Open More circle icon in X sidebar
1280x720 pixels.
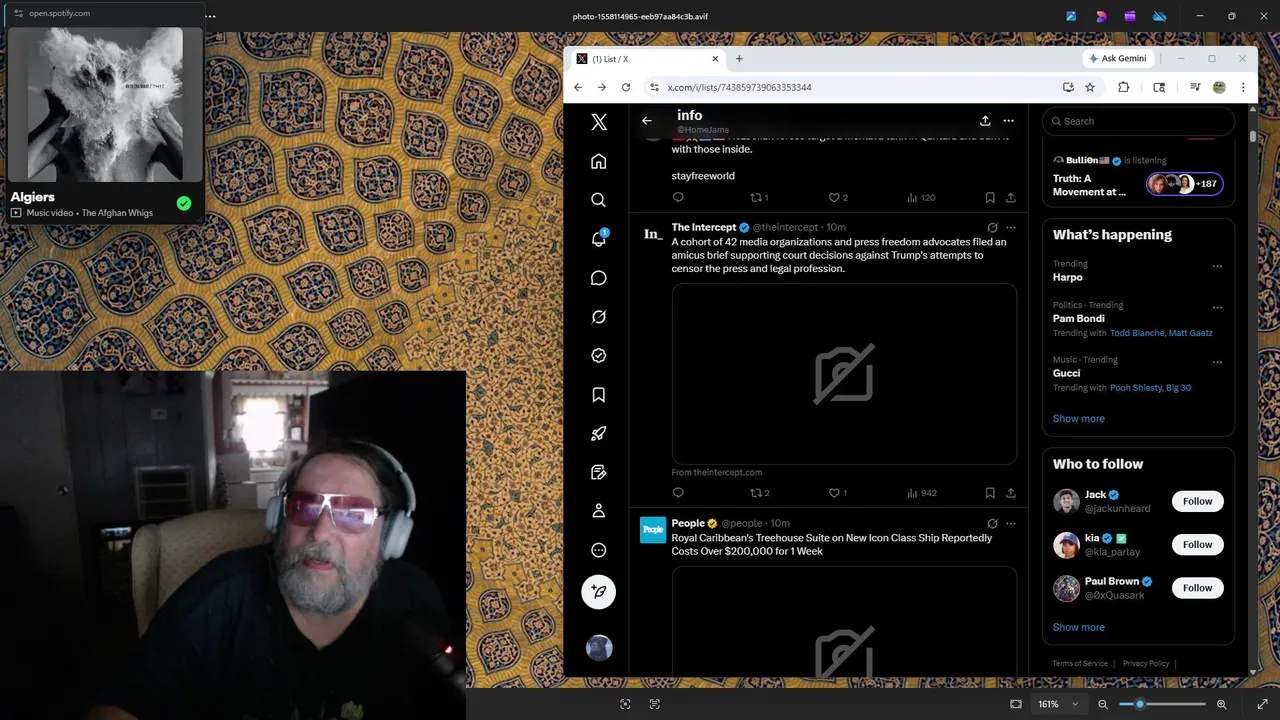click(599, 550)
